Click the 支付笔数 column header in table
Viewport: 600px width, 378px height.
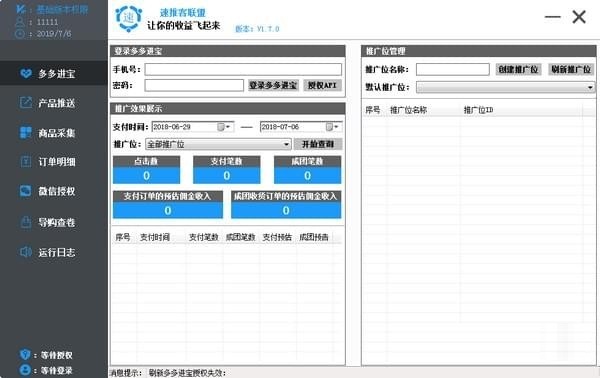204,237
